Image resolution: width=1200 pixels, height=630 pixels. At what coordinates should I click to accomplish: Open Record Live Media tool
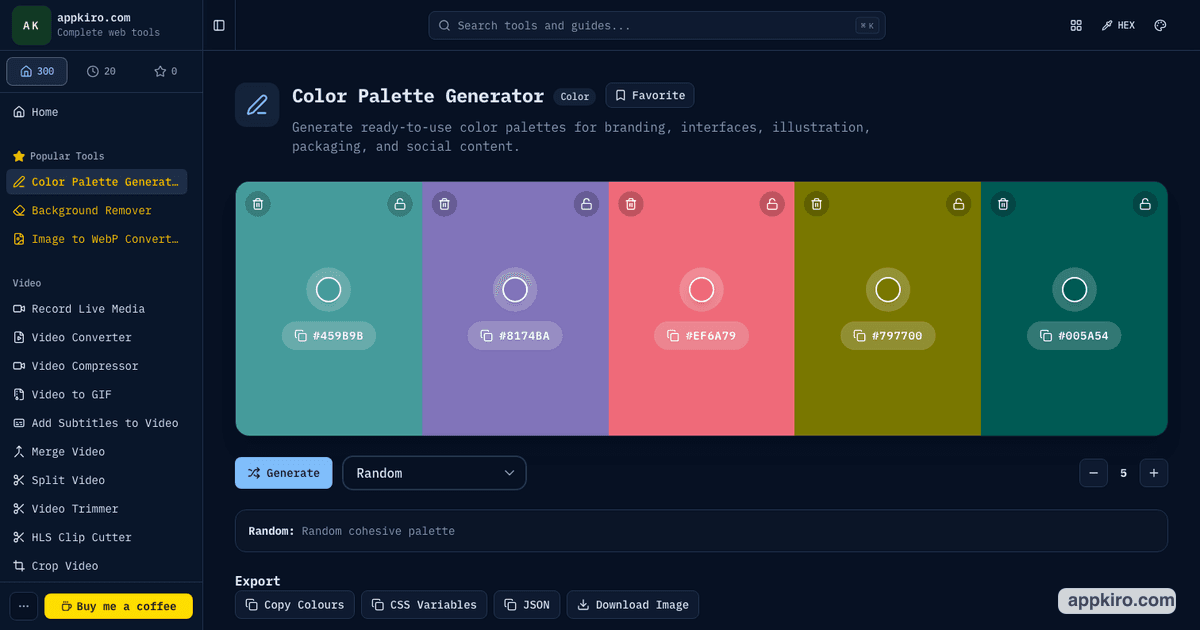[x=96, y=309]
